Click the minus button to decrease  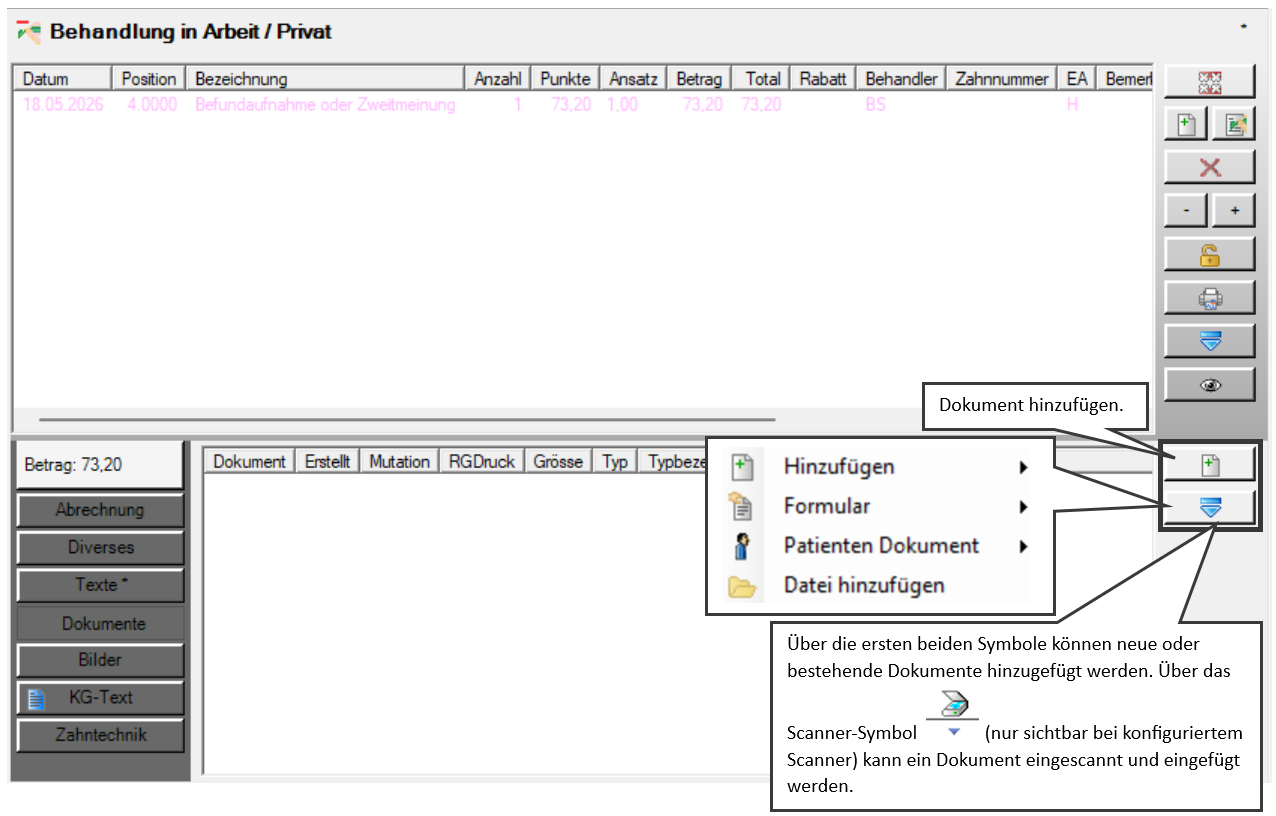1186,211
